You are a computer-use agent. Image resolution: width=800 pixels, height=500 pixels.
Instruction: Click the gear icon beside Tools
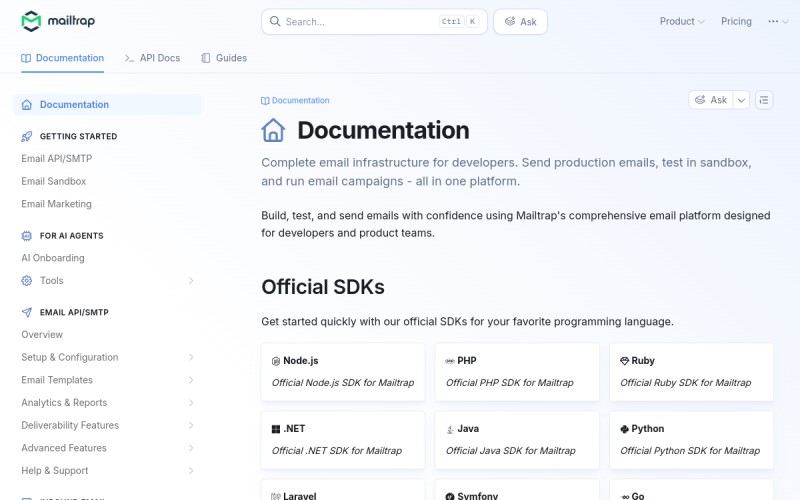click(x=27, y=281)
